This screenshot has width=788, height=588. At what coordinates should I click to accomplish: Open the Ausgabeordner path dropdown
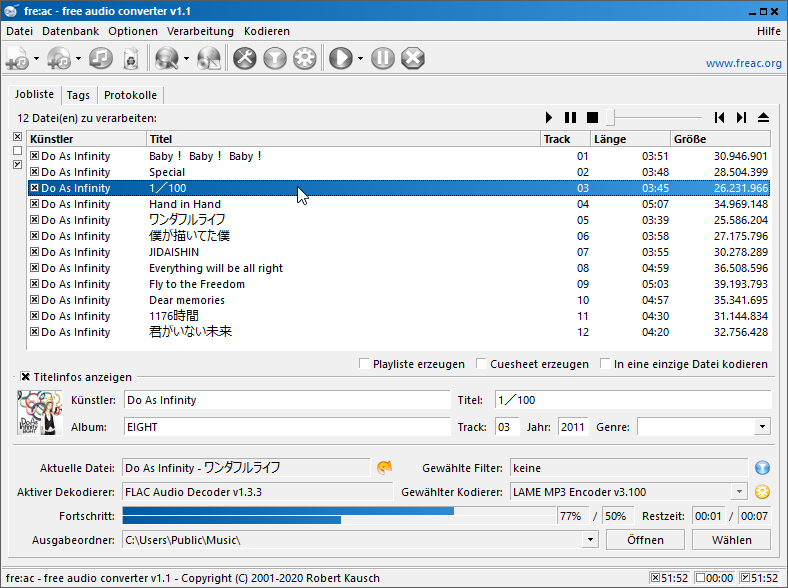pos(590,540)
